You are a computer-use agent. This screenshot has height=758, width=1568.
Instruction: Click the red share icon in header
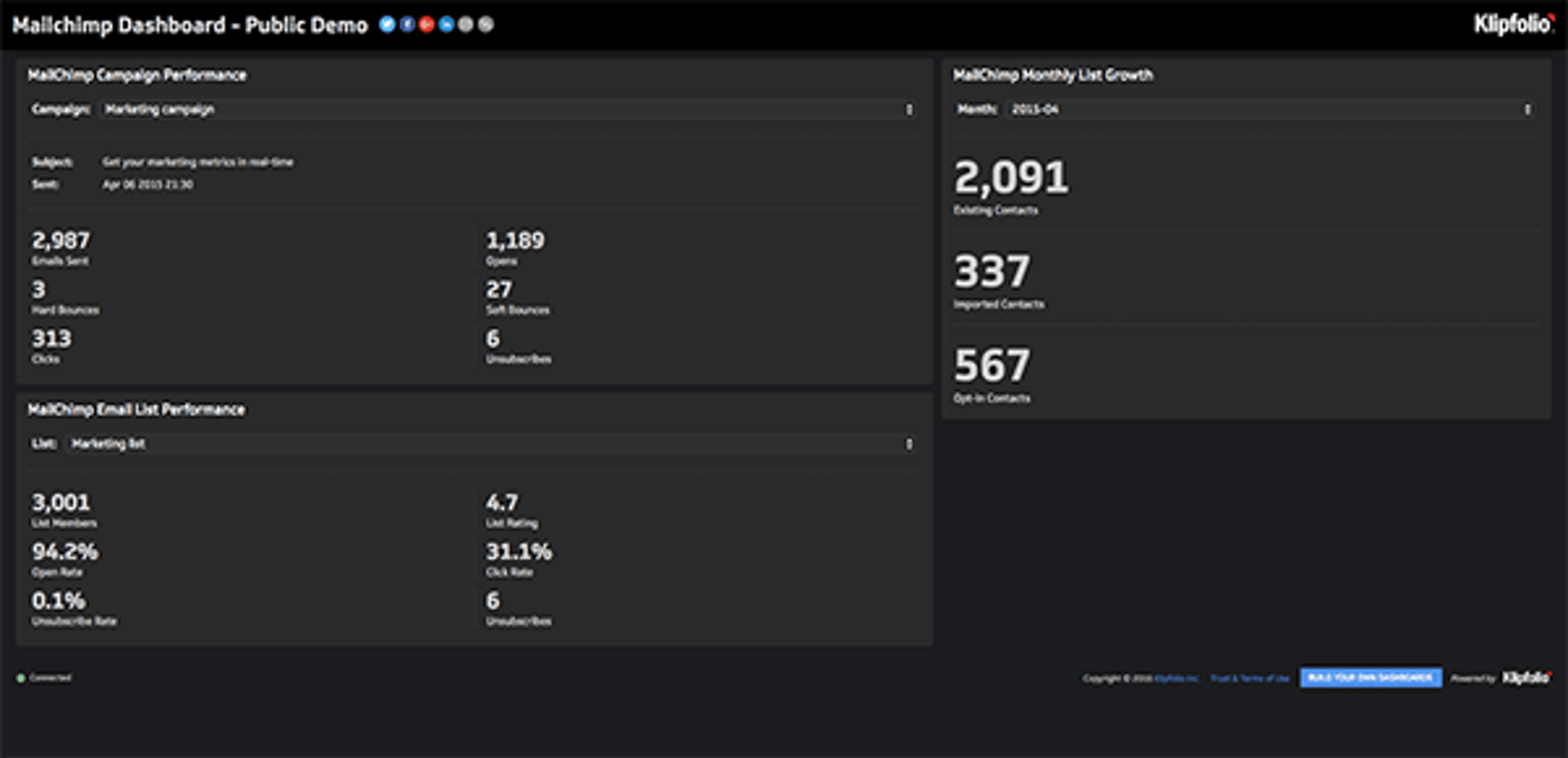pyautogui.click(x=426, y=25)
